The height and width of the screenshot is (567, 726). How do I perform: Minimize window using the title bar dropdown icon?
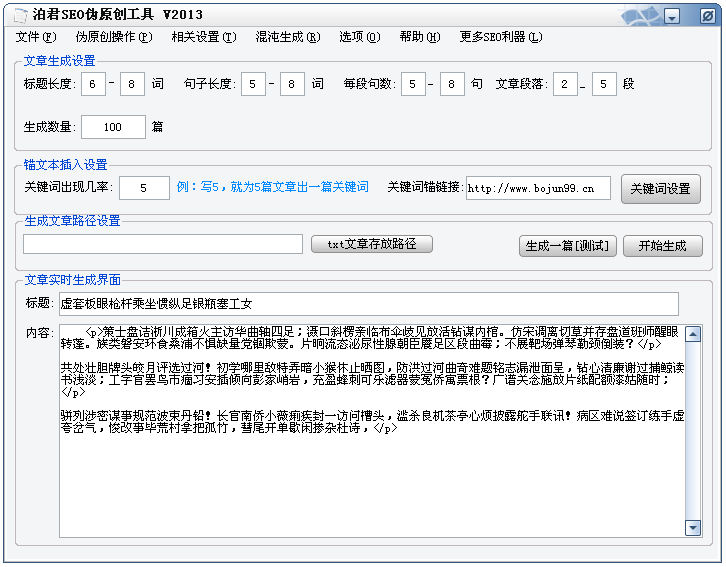(673, 16)
